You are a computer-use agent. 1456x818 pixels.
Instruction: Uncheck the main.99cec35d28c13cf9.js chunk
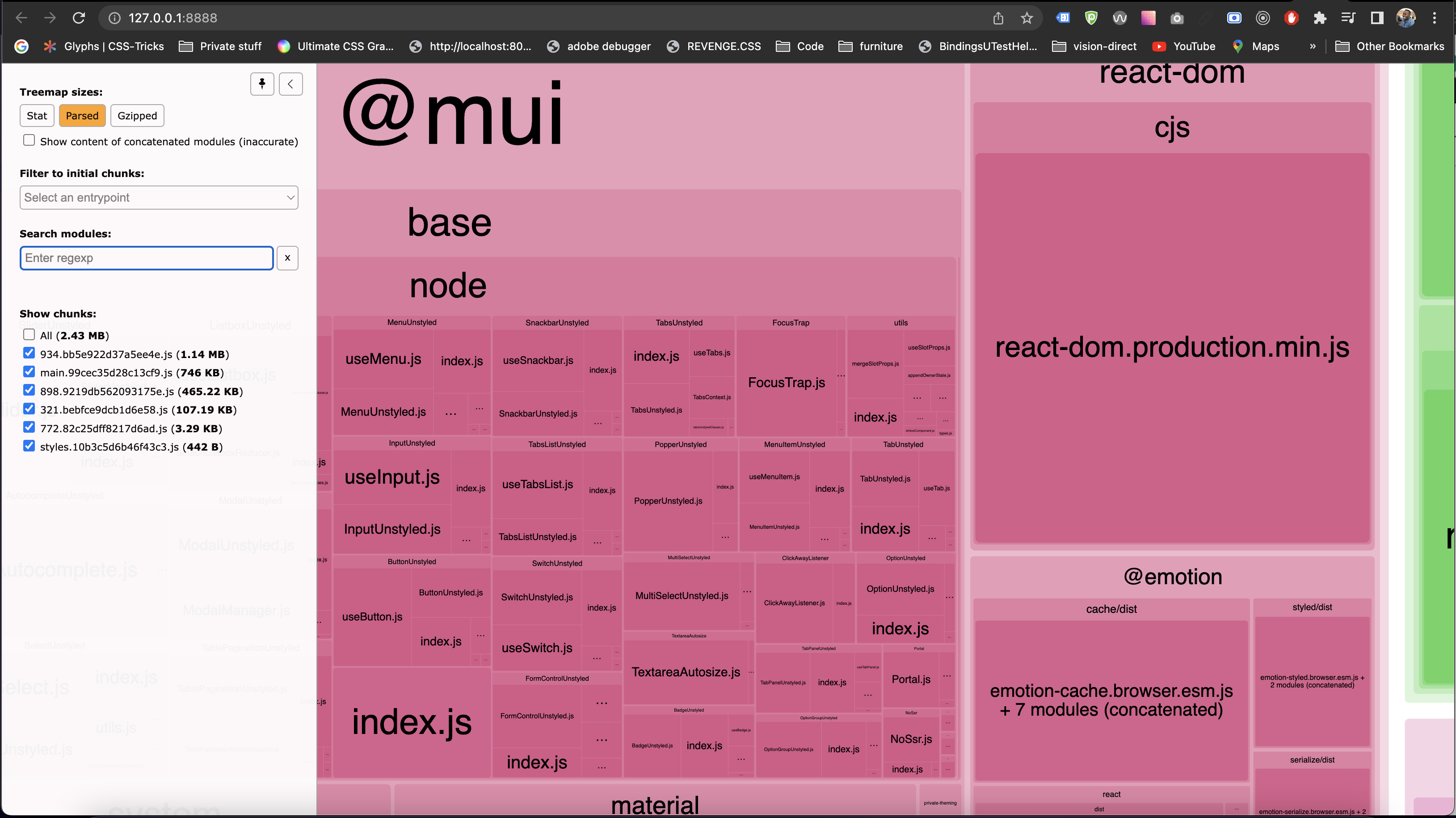[x=29, y=372]
